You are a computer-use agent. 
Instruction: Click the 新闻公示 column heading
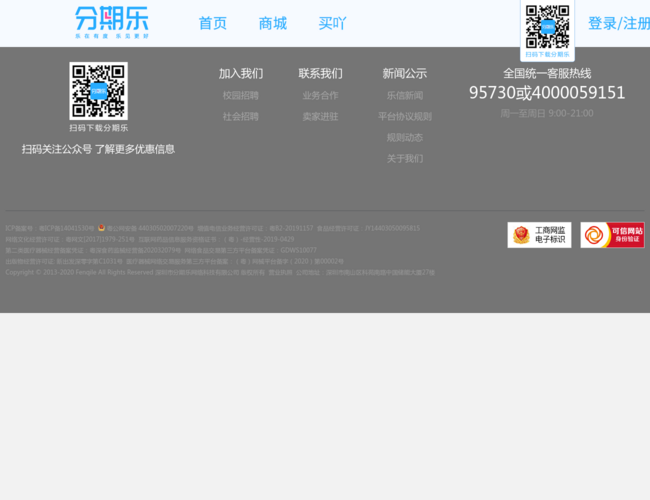[405, 73]
